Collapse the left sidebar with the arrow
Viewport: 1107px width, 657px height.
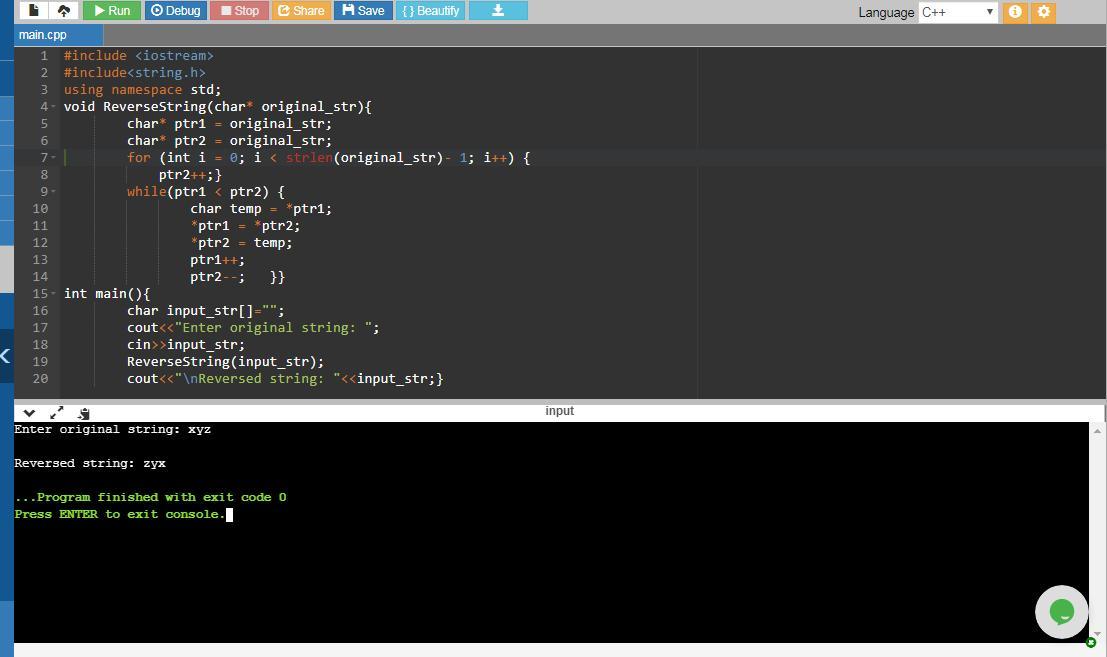point(6,356)
